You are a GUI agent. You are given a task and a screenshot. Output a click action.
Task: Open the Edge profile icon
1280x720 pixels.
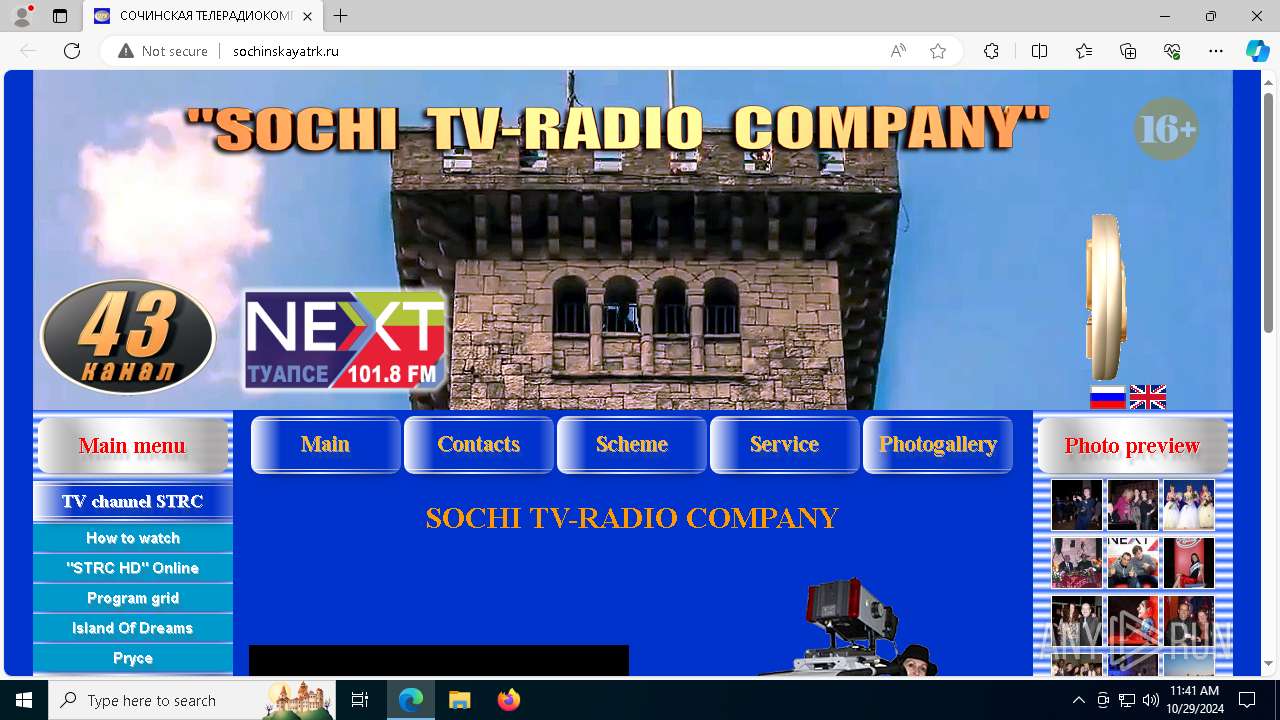(21, 16)
